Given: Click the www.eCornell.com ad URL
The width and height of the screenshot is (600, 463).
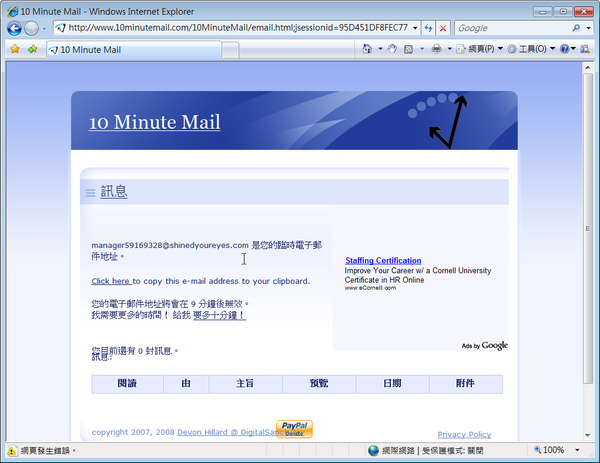Looking at the screenshot, I should [370, 288].
